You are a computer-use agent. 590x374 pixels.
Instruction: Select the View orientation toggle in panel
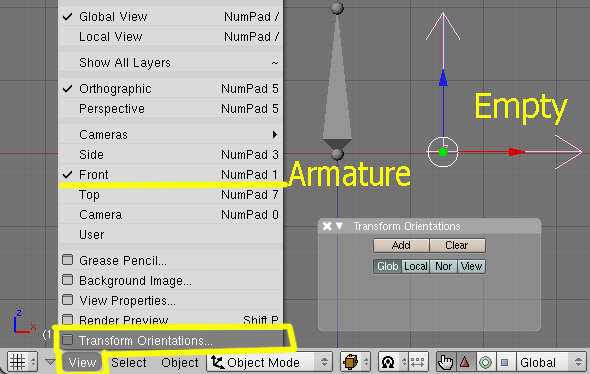(471, 266)
